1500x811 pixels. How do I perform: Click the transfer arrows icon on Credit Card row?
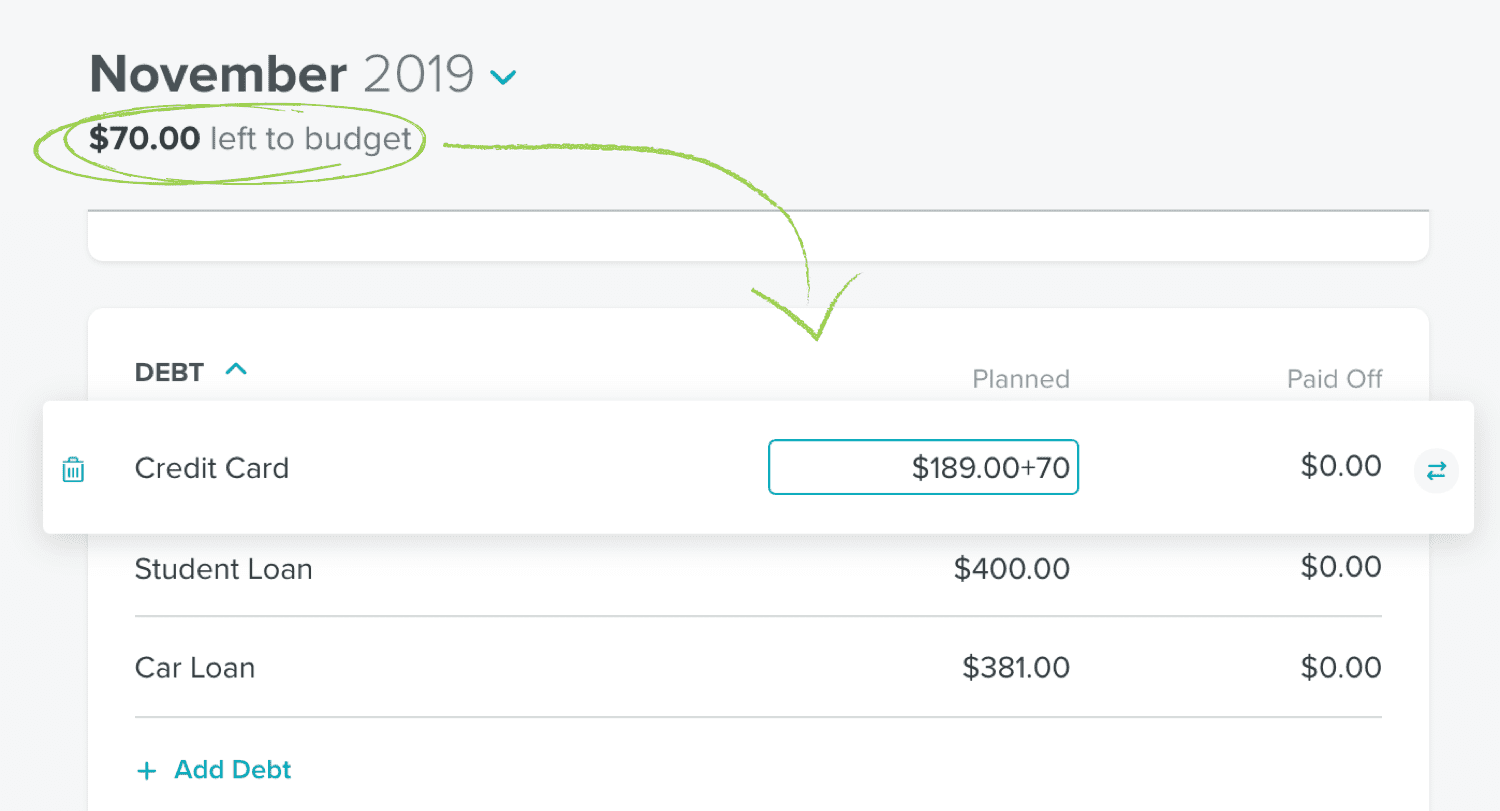click(1436, 470)
